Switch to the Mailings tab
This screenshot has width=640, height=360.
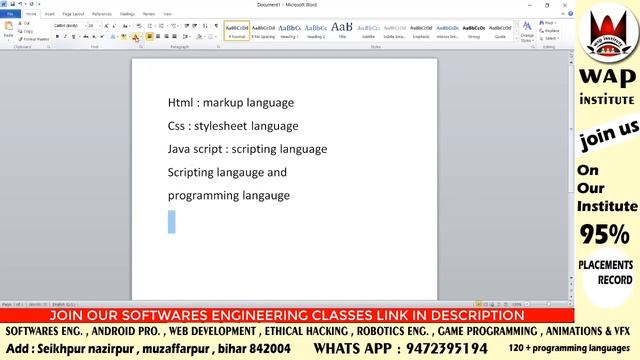click(x=127, y=14)
